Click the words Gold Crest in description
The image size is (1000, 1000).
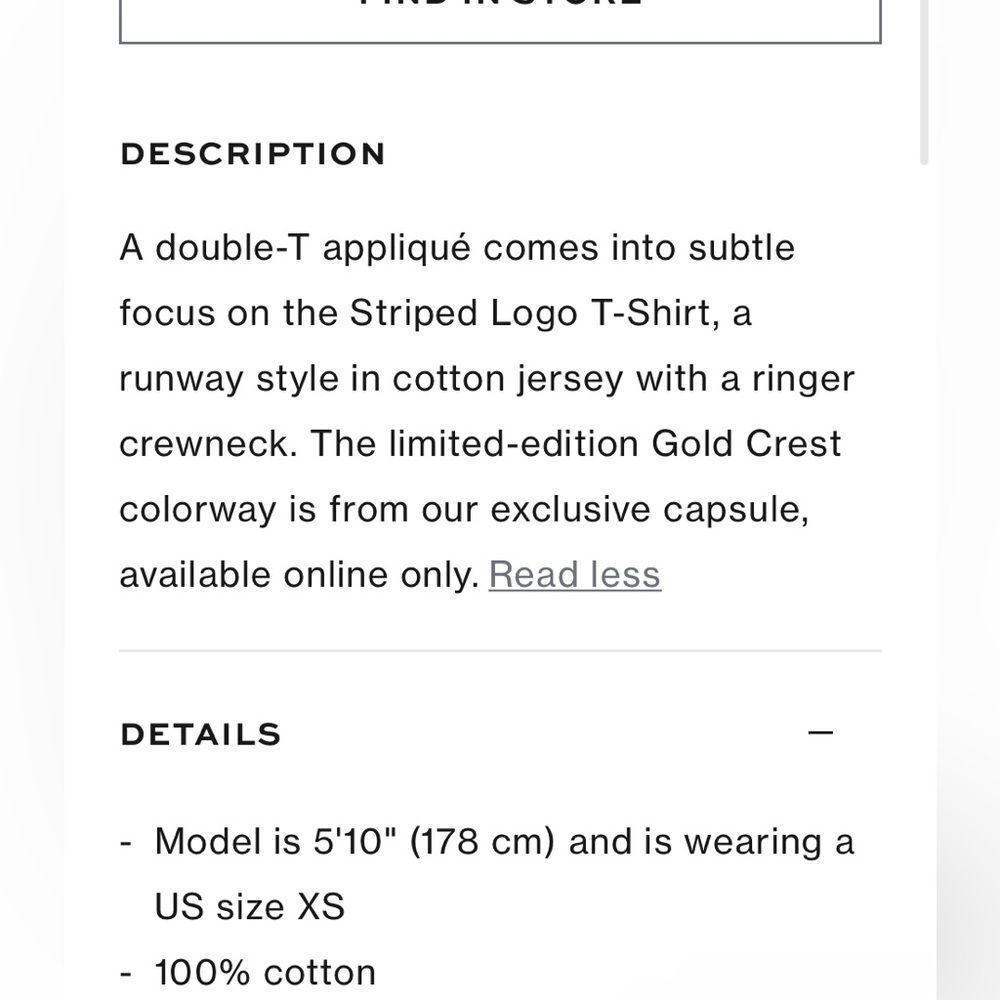point(746,444)
